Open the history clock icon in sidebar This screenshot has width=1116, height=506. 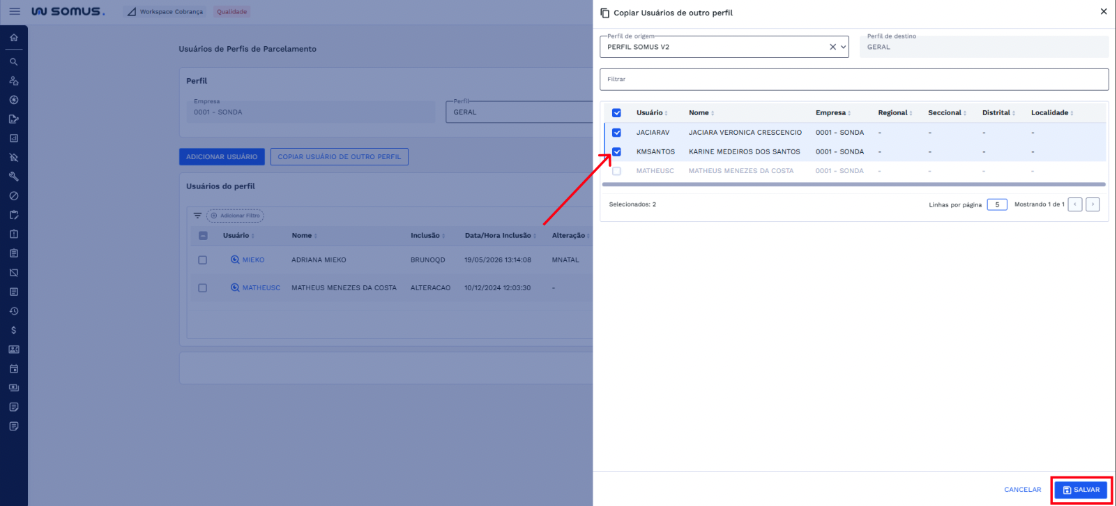[14, 311]
